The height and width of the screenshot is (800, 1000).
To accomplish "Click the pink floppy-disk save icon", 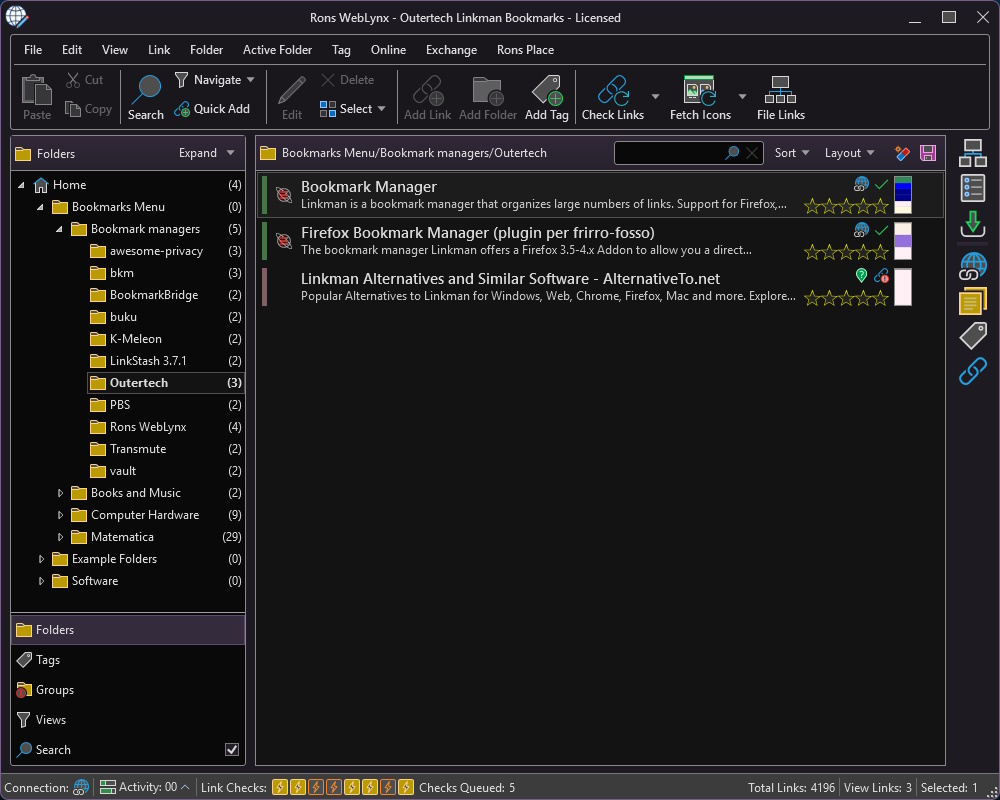I will pos(928,153).
